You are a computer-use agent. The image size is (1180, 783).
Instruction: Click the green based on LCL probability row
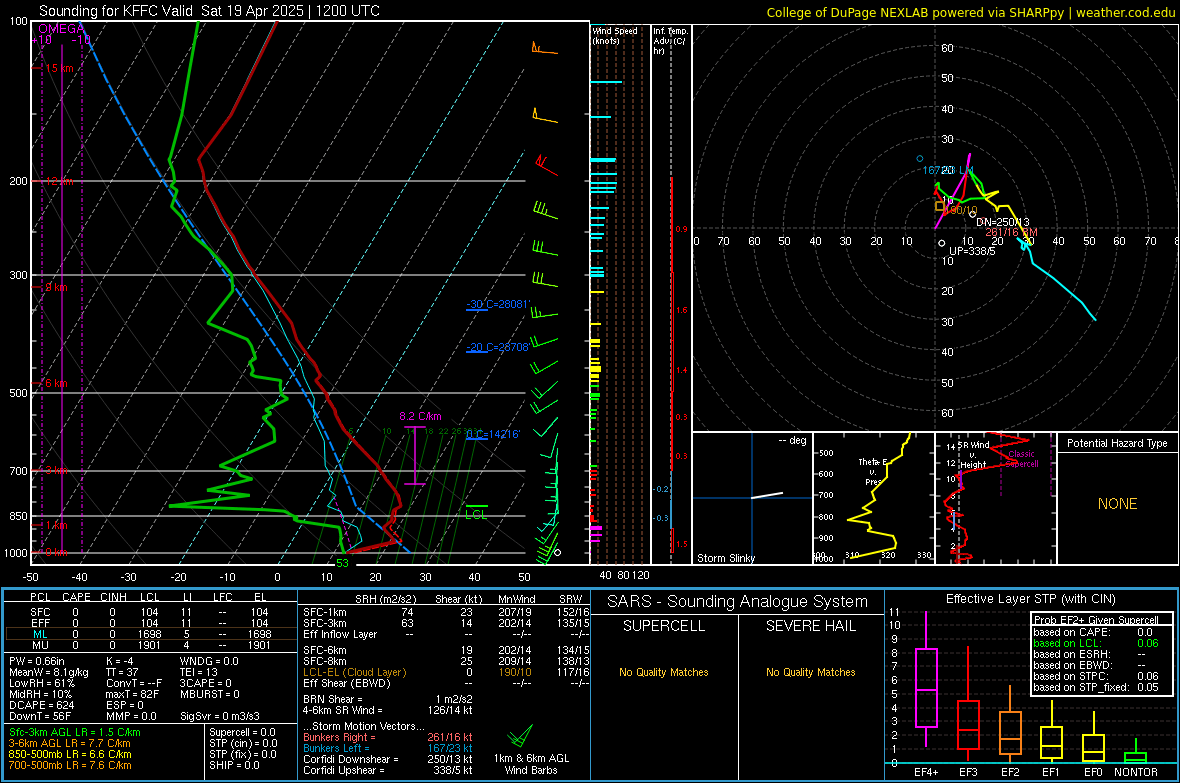(1096, 643)
